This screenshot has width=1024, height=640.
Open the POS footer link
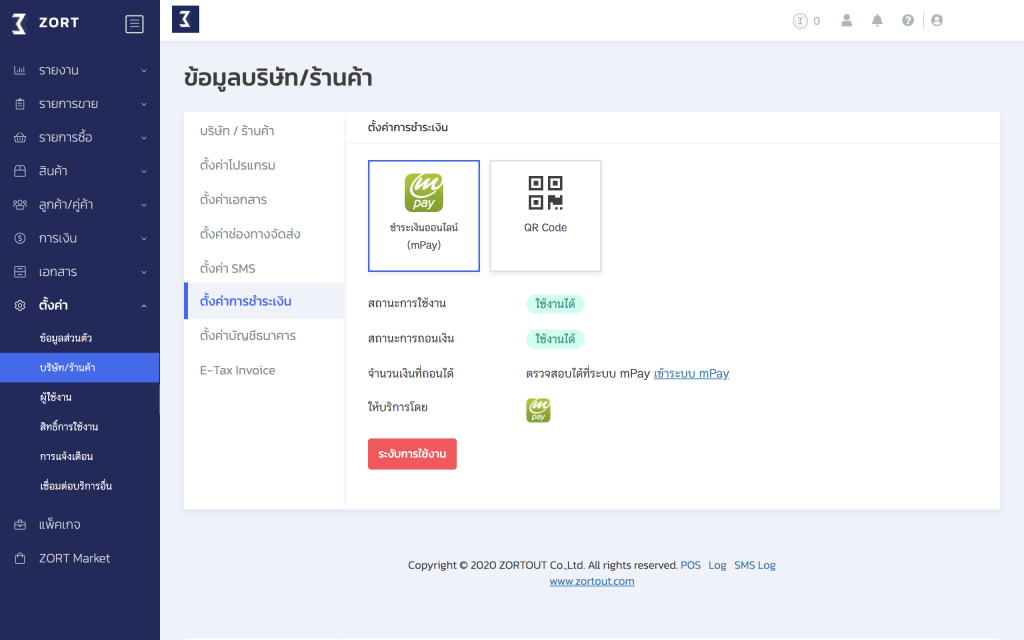point(690,566)
